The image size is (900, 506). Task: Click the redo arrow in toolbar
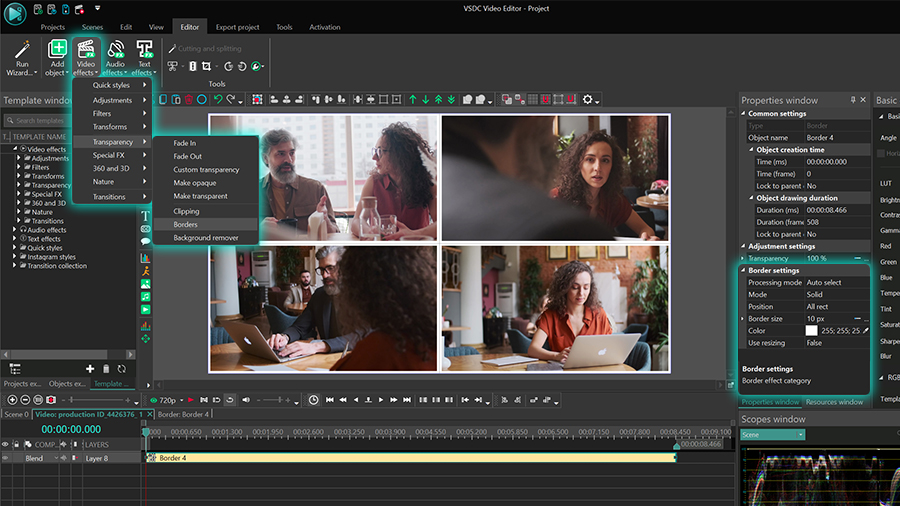(x=231, y=99)
